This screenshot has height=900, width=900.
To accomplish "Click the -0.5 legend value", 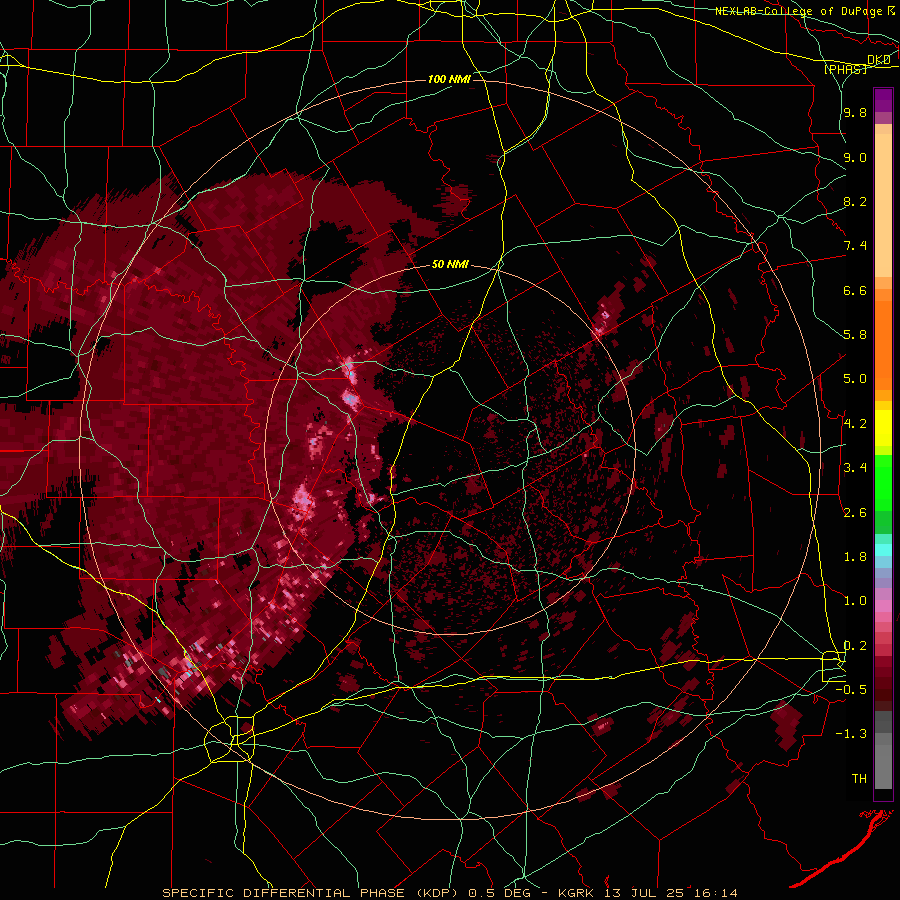I will click(852, 690).
